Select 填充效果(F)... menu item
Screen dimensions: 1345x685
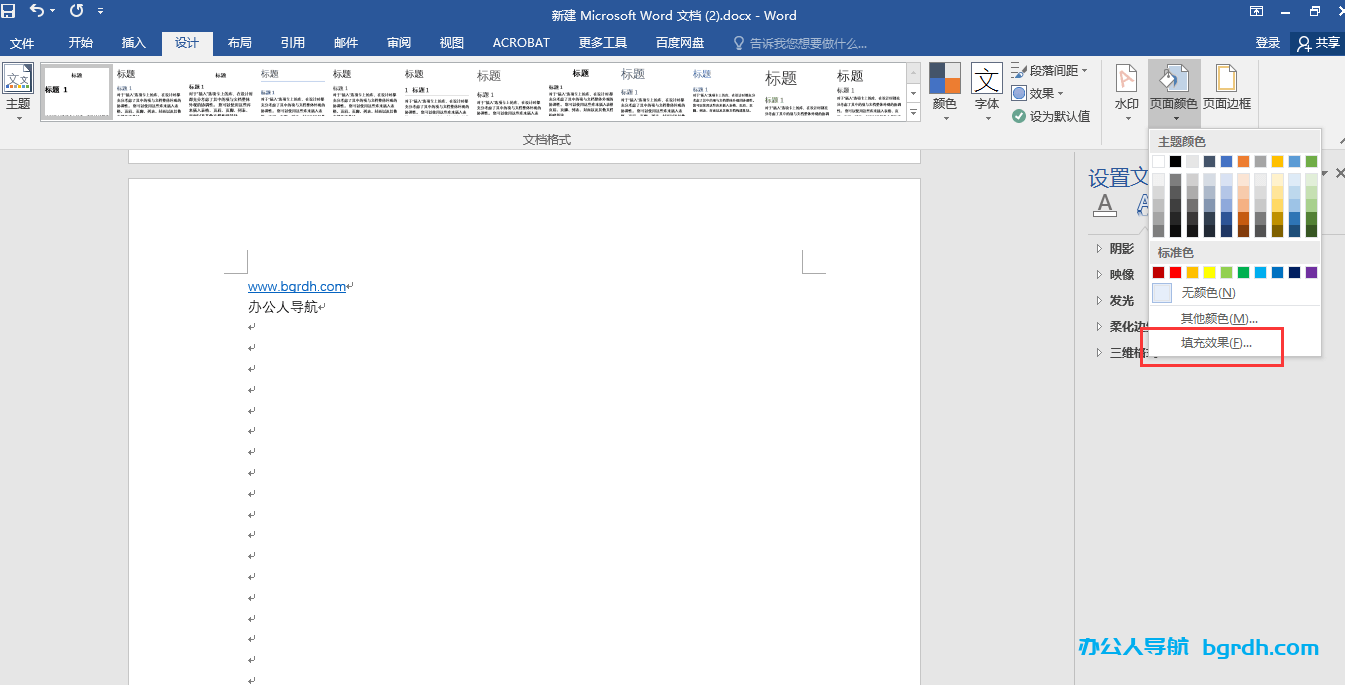coord(1216,343)
